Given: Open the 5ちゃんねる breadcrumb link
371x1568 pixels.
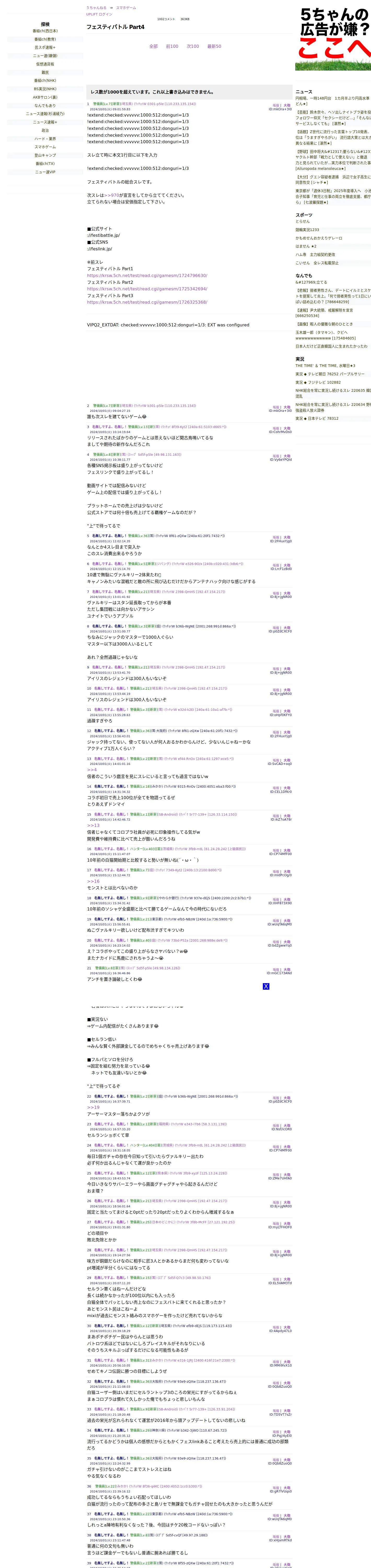Looking at the screenshot, I should pyautogui.click(x=96, y=8).
